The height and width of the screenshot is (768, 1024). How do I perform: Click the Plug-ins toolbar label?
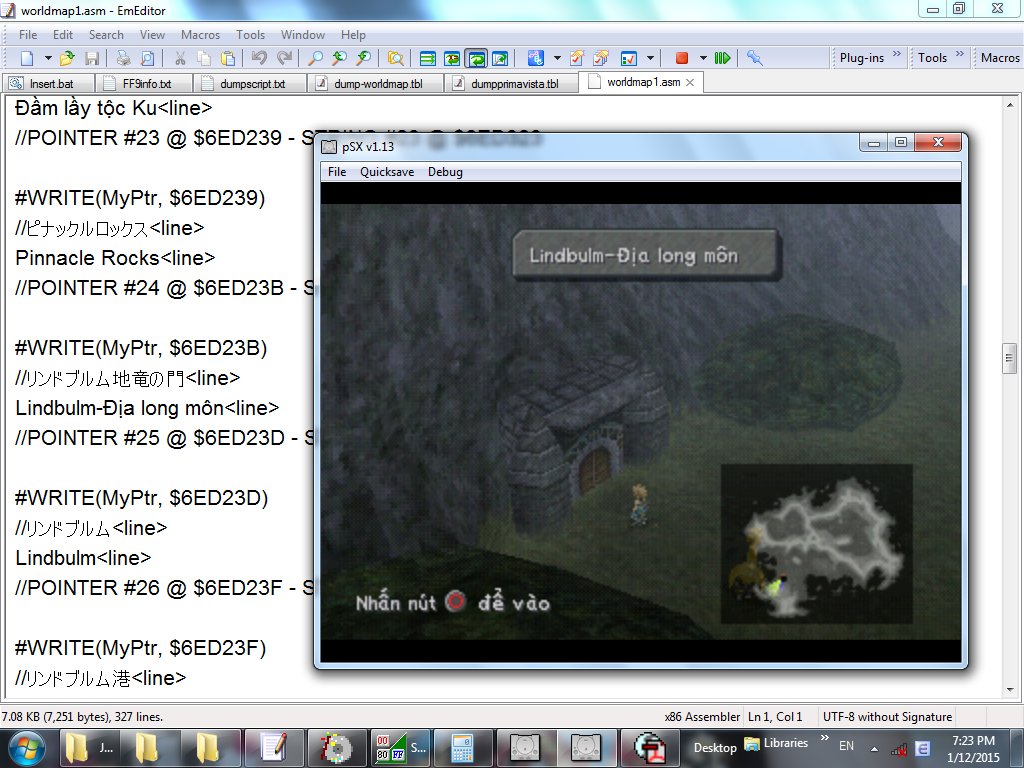pos(861,58)
